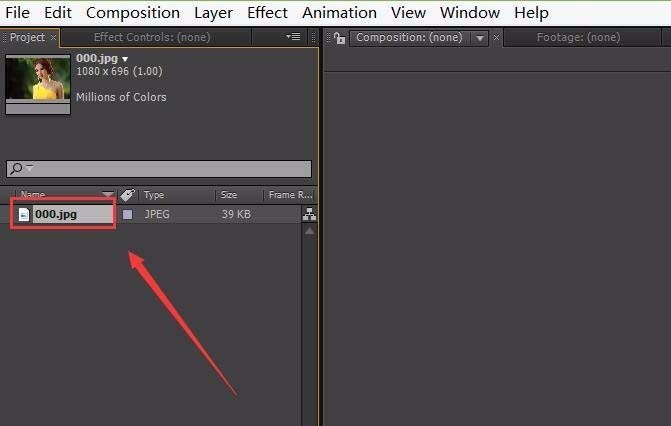Image resolution: width=671 pixels, height=426 pixels.
Task: Close the Project panel tab
Action: tap(53, 38)
